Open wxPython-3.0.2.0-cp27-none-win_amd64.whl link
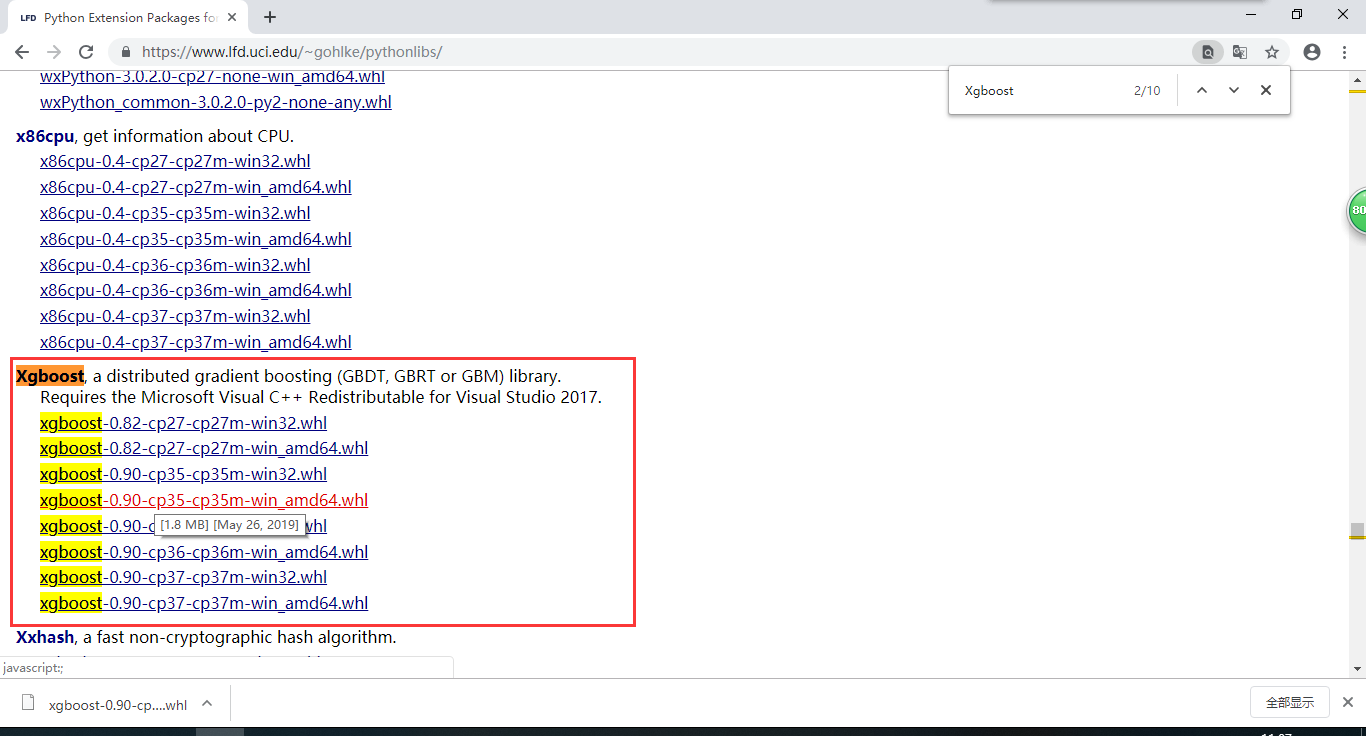 point(212,77)
